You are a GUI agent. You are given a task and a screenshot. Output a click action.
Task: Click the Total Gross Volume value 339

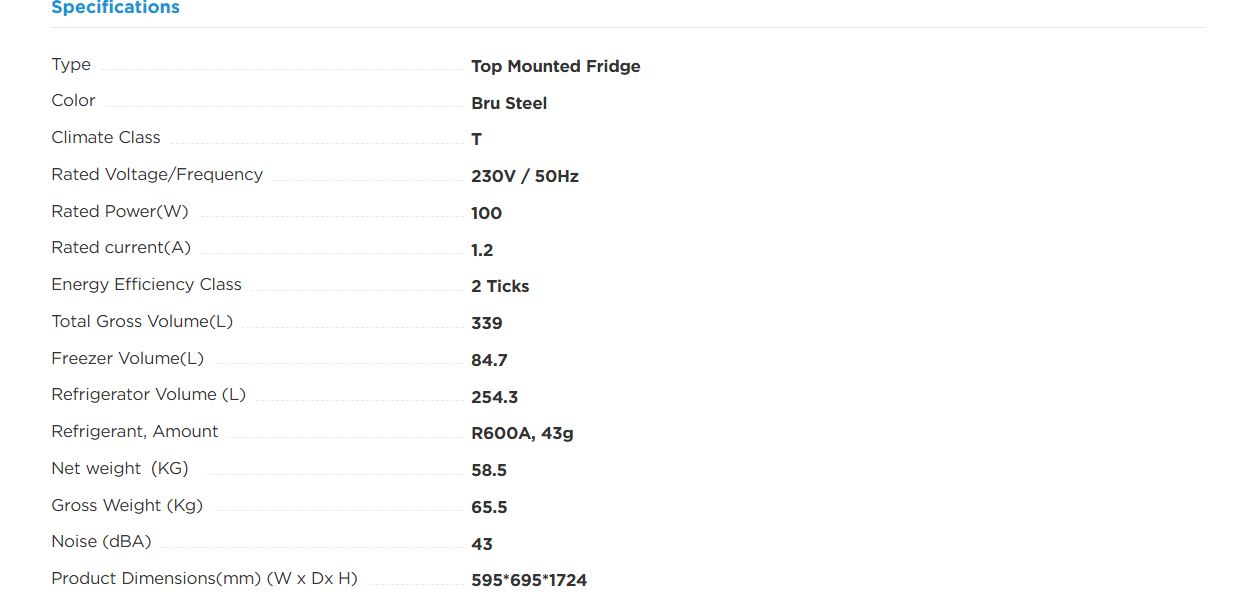(x=487, y=323)
